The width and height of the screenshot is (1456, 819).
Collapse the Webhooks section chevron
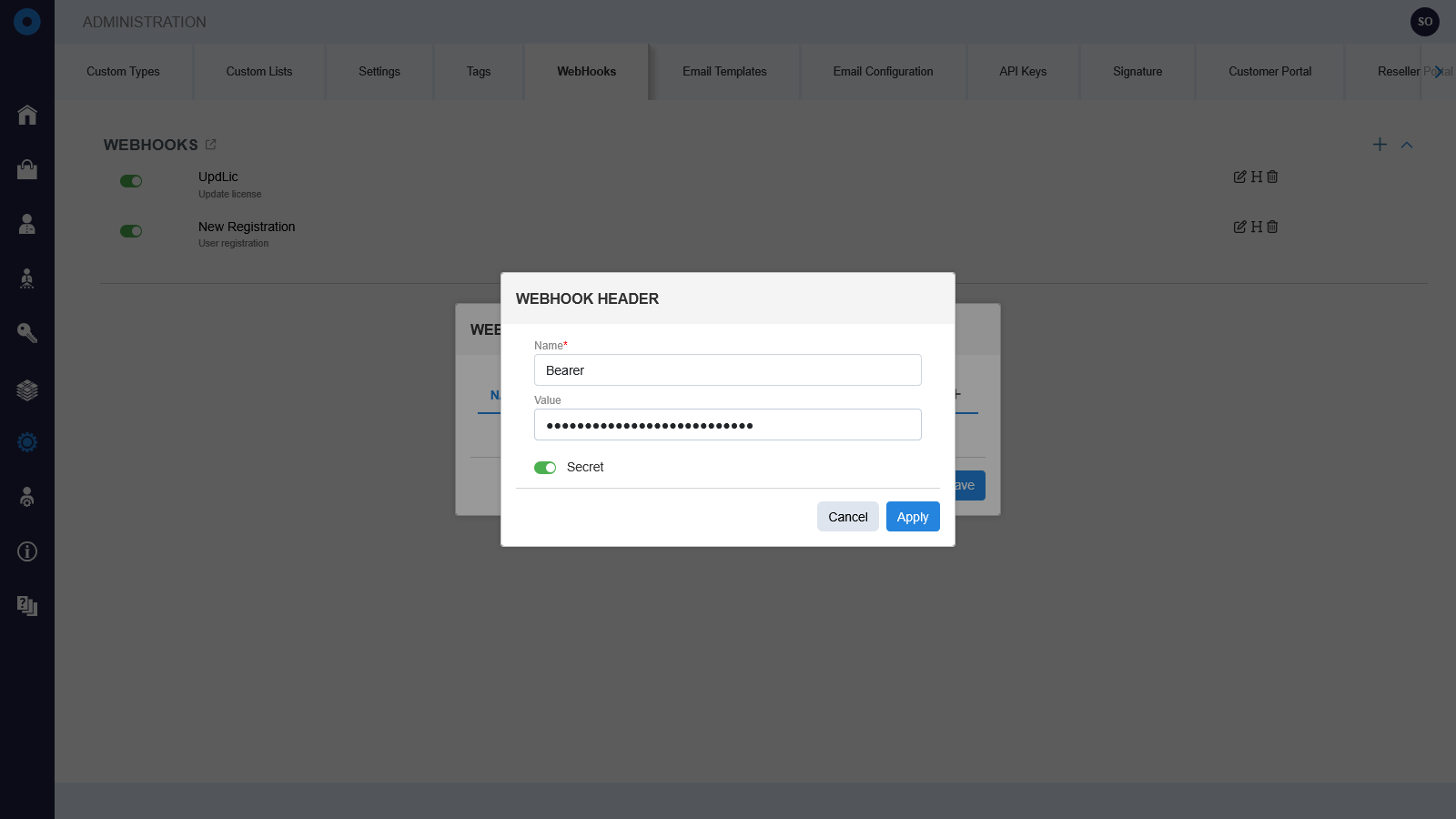[x=1407, y=145]
